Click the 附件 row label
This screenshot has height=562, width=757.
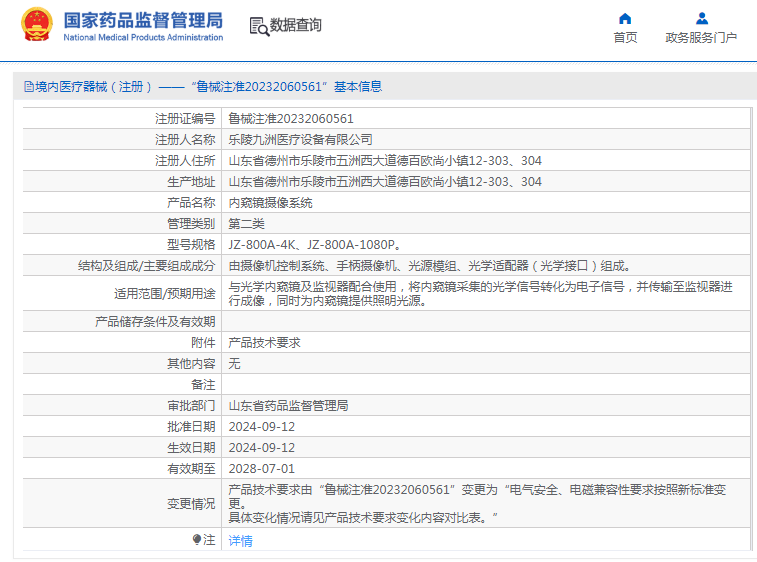pos(203,343)
